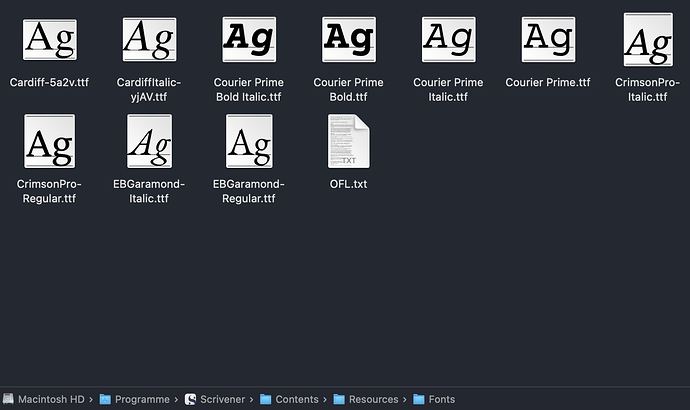
Task: Go to Scrivener label in path bar
Action: pos(222,399)
